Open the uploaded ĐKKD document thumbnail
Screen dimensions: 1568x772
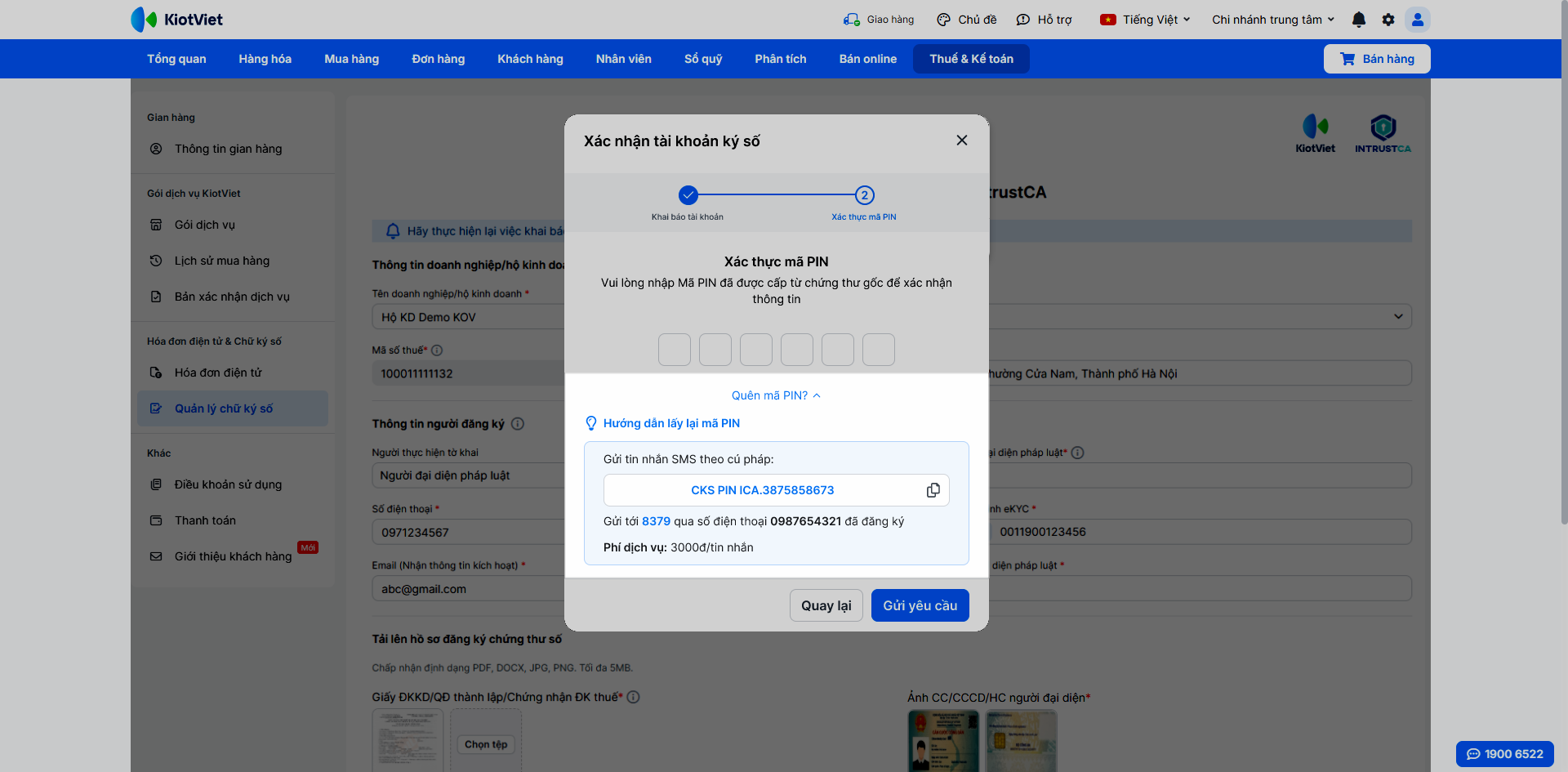(408, 740)
